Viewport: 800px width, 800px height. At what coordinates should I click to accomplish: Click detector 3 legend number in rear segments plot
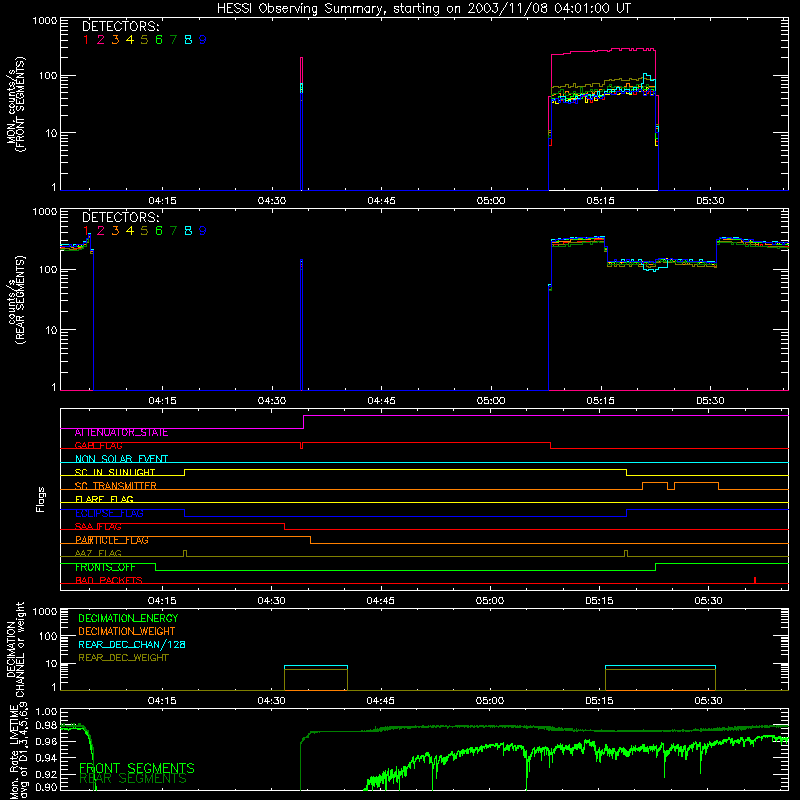click(115, 231)
